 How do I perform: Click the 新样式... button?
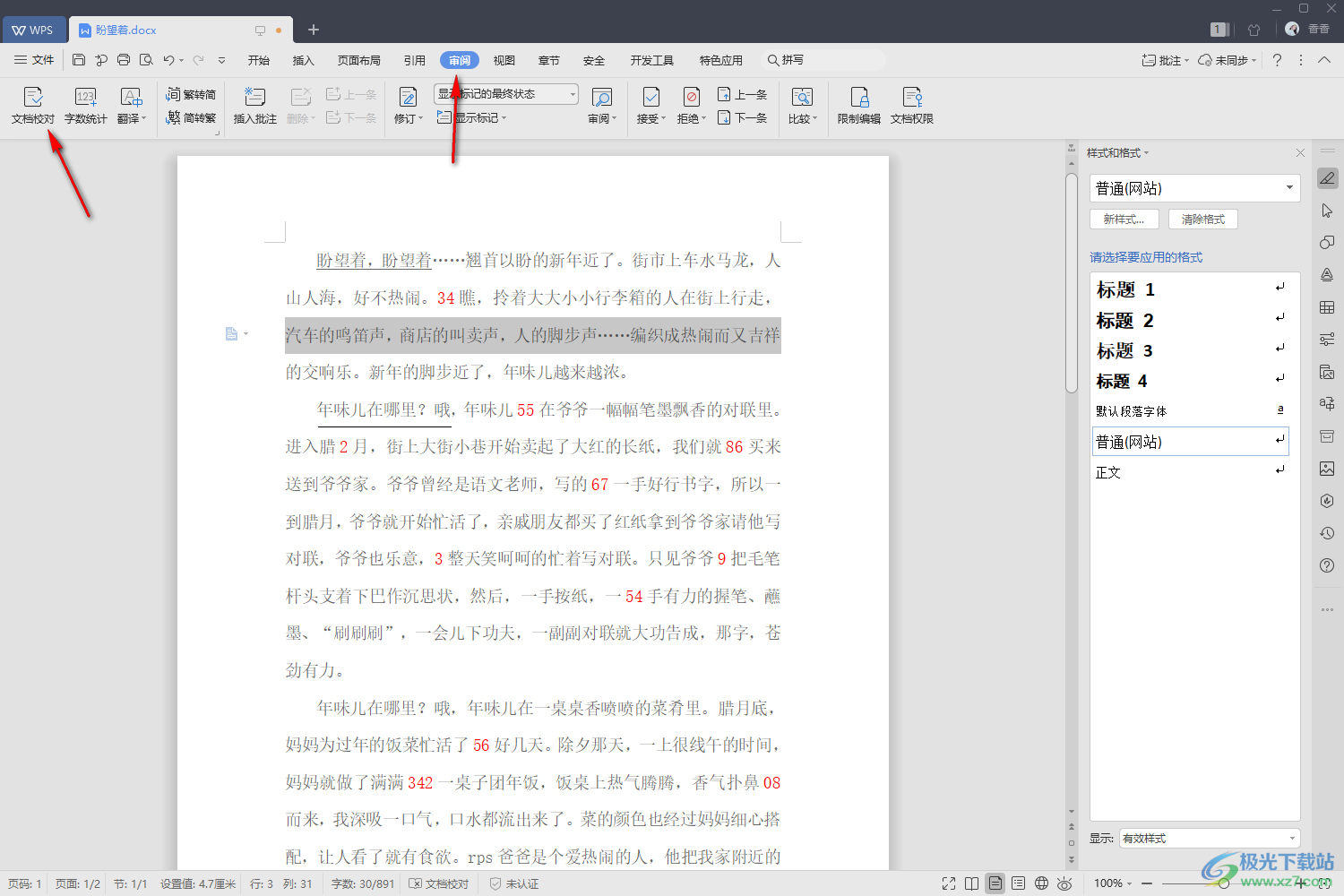[1124, 220]
